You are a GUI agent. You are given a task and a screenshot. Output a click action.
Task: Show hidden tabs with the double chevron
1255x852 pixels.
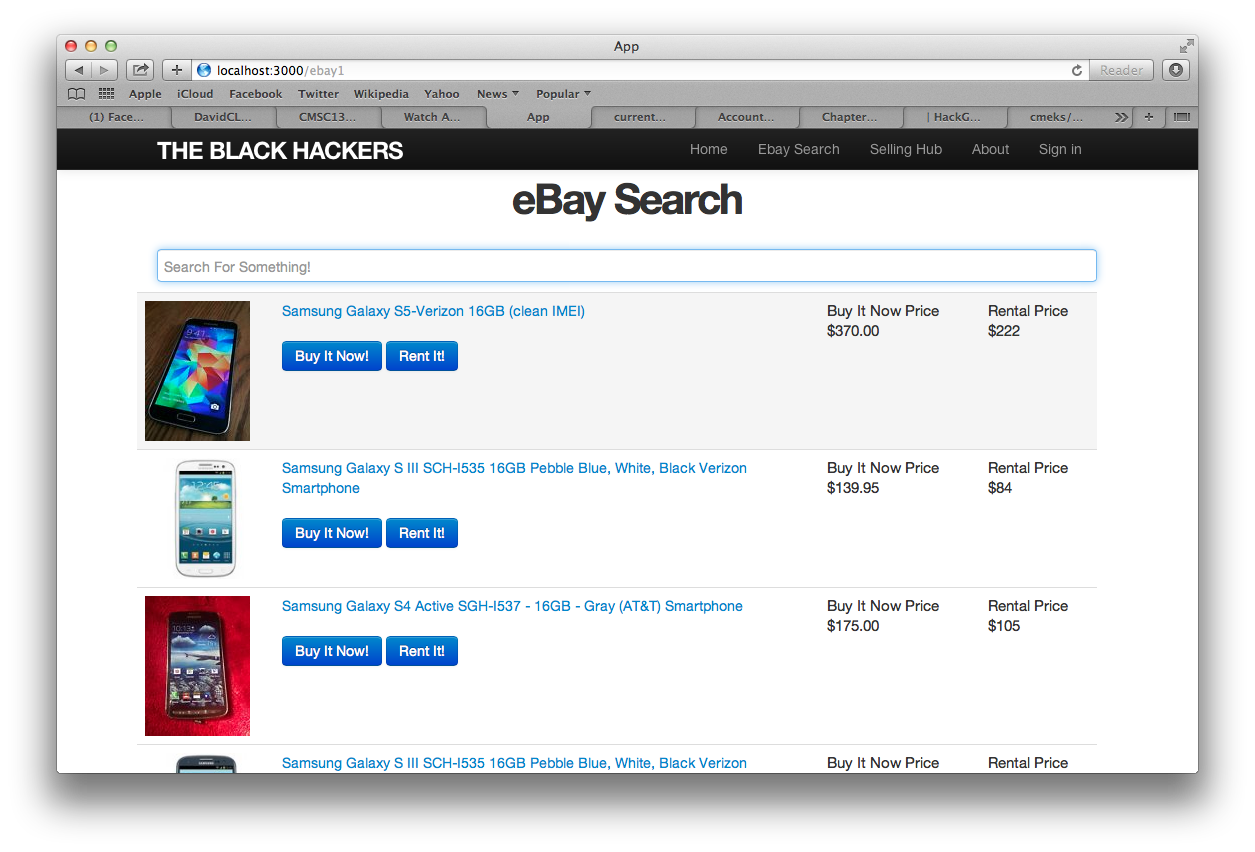1121,117
